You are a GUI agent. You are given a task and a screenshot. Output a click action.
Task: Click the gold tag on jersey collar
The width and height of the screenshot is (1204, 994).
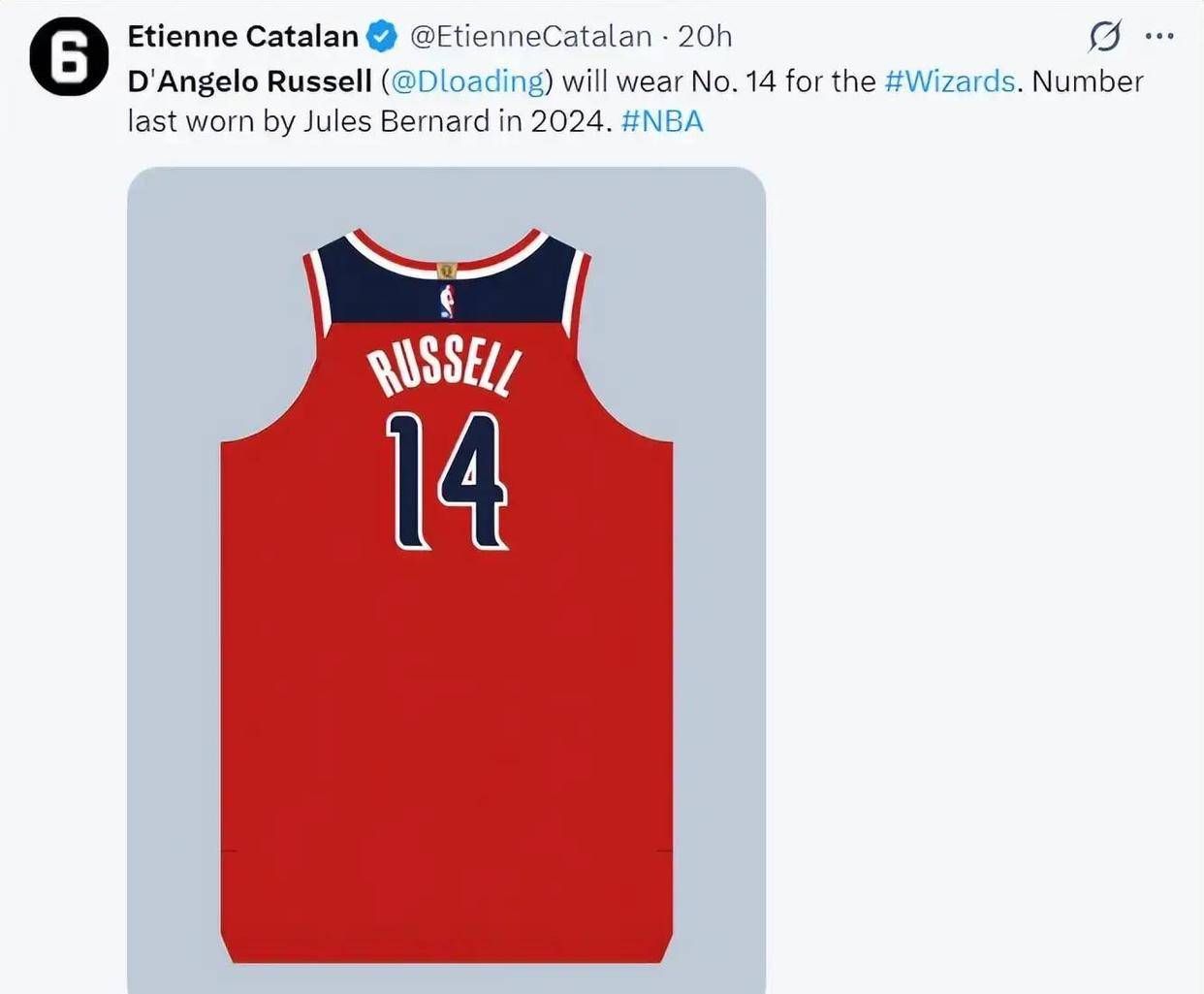[x=447, y=271]
